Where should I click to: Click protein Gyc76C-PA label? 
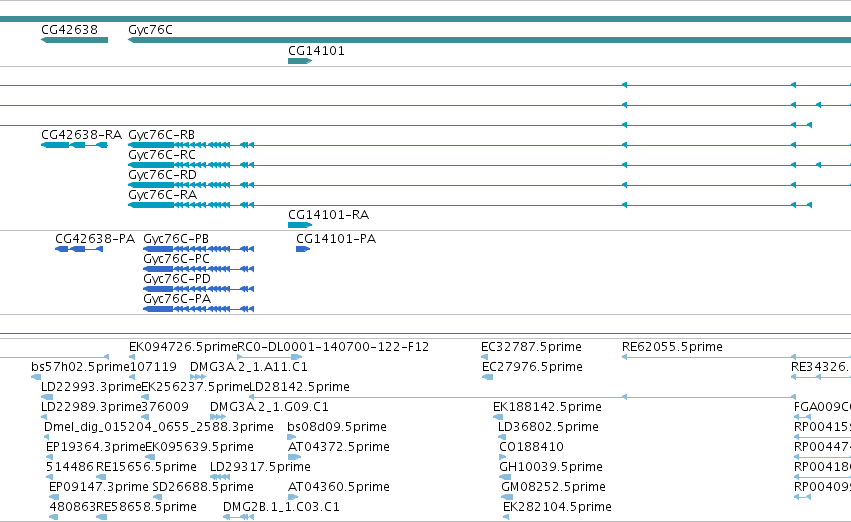click(x=177, y=299)
